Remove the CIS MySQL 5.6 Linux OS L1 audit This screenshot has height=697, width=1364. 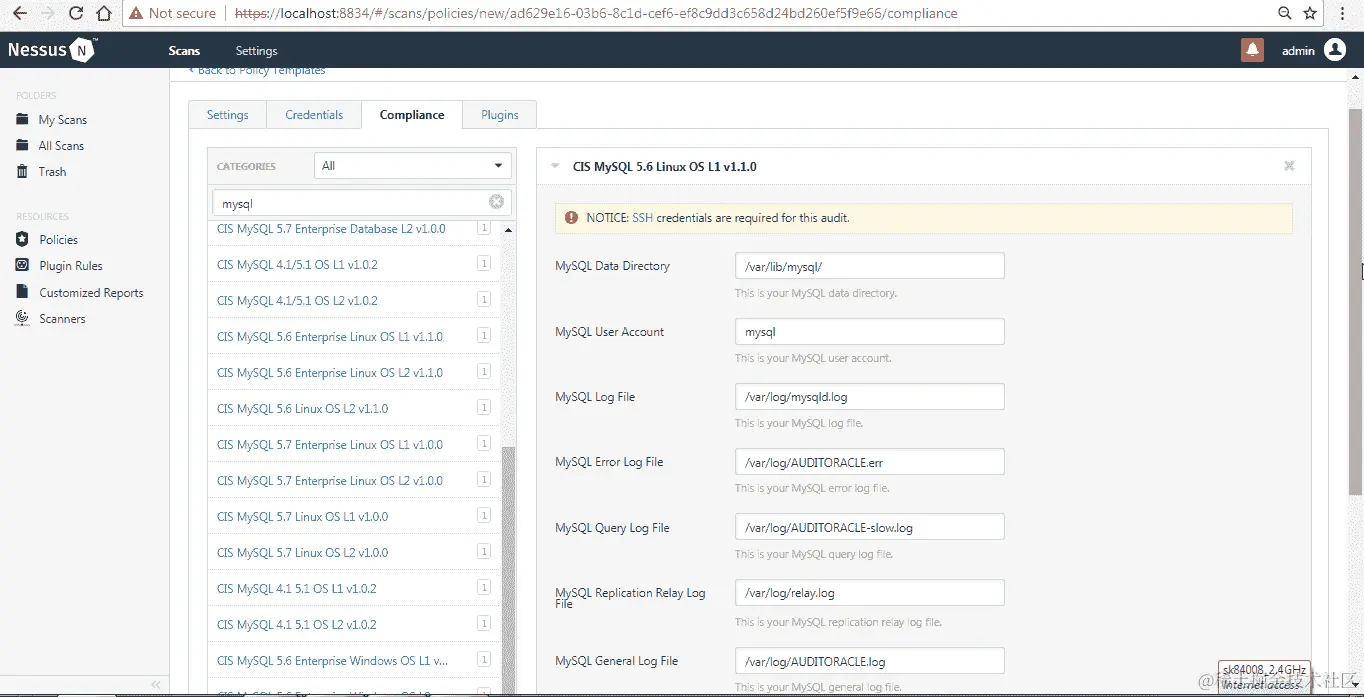click(1289, 166)
